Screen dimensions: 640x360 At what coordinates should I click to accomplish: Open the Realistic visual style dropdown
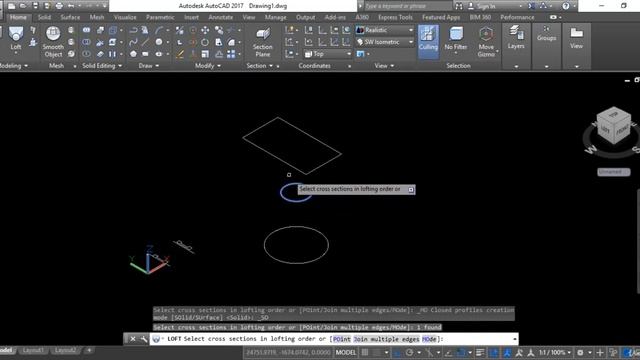pyautogui.click(x=384, y=30)
